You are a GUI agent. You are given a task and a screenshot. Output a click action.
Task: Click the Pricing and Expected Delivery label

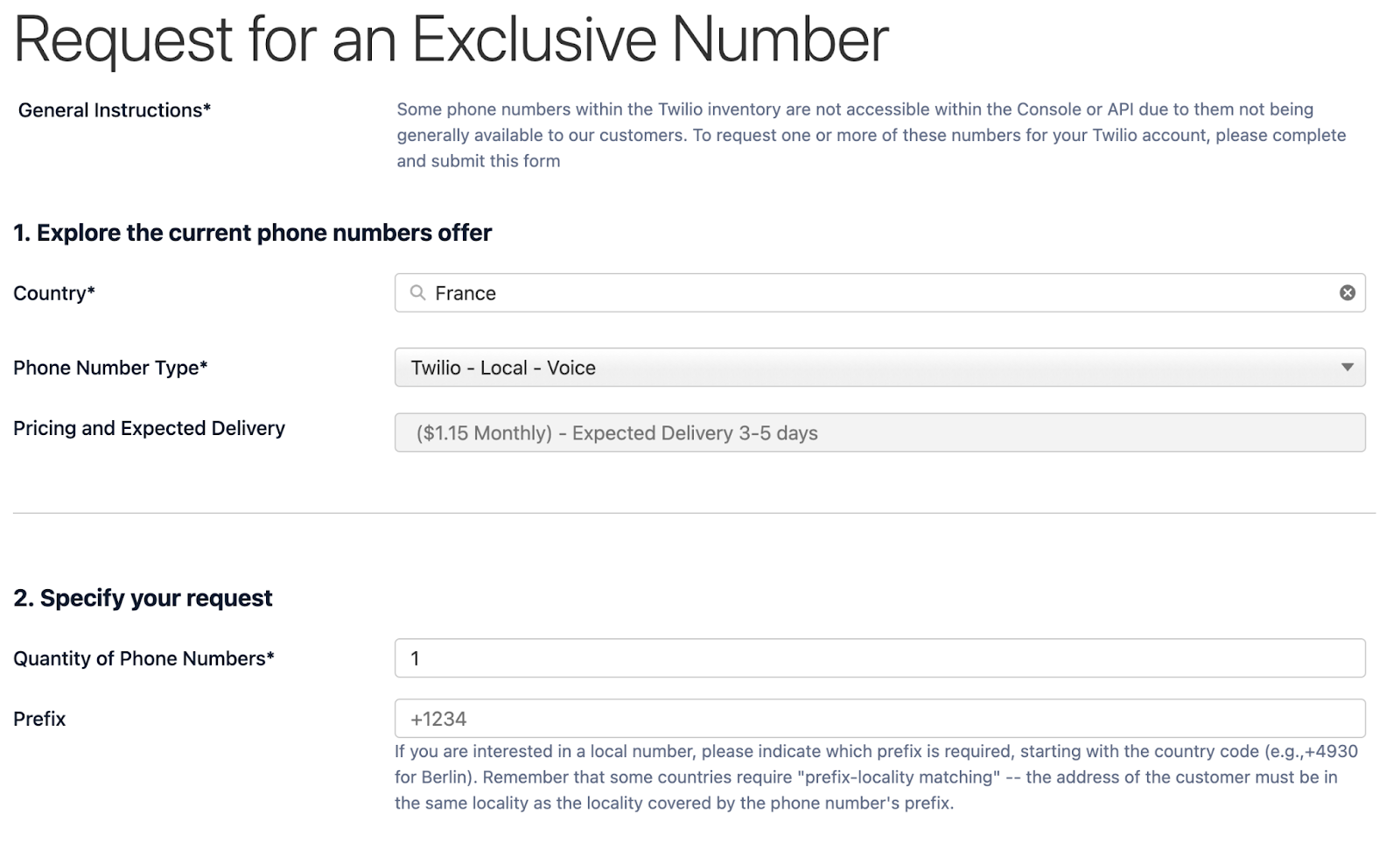tap(149, 428)
